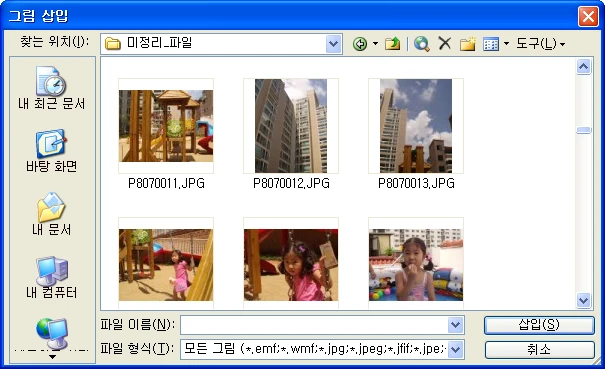Viewport: 605px width, 369px height.
Task: Select photo of girl at ball pool
Action: (416, 265)
